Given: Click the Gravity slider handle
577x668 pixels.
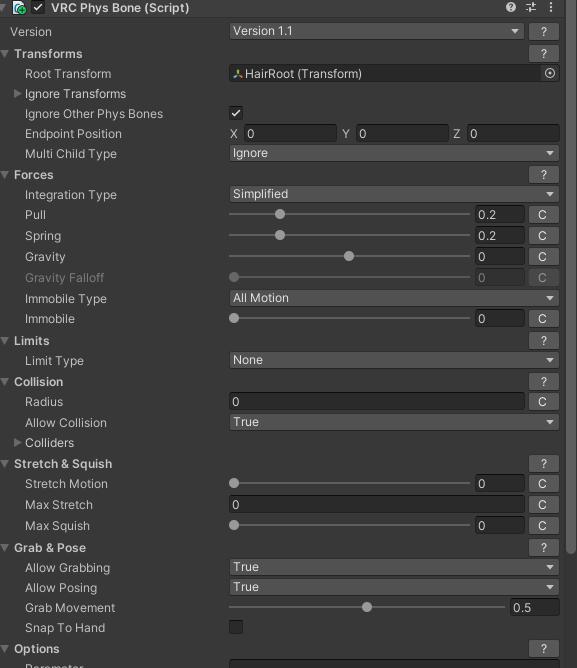Looking at the screenshot, I should point(349,256).
